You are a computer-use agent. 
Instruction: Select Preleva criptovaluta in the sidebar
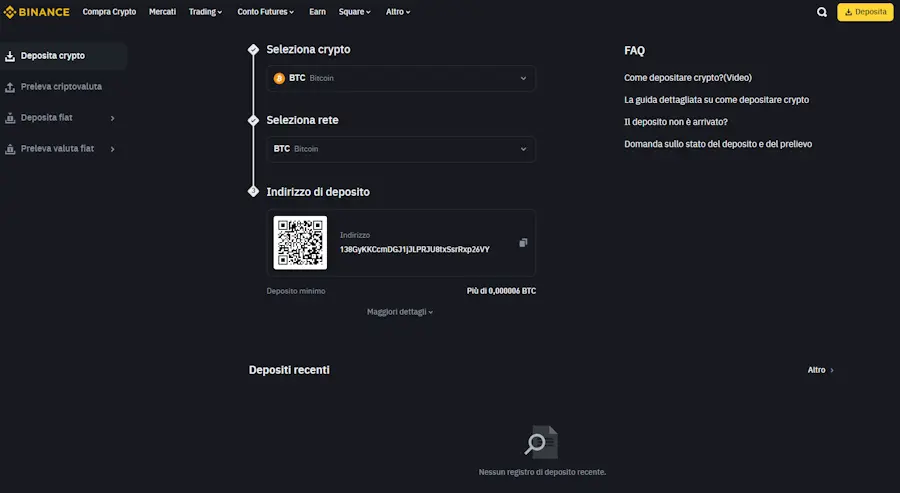pos(63,87)
